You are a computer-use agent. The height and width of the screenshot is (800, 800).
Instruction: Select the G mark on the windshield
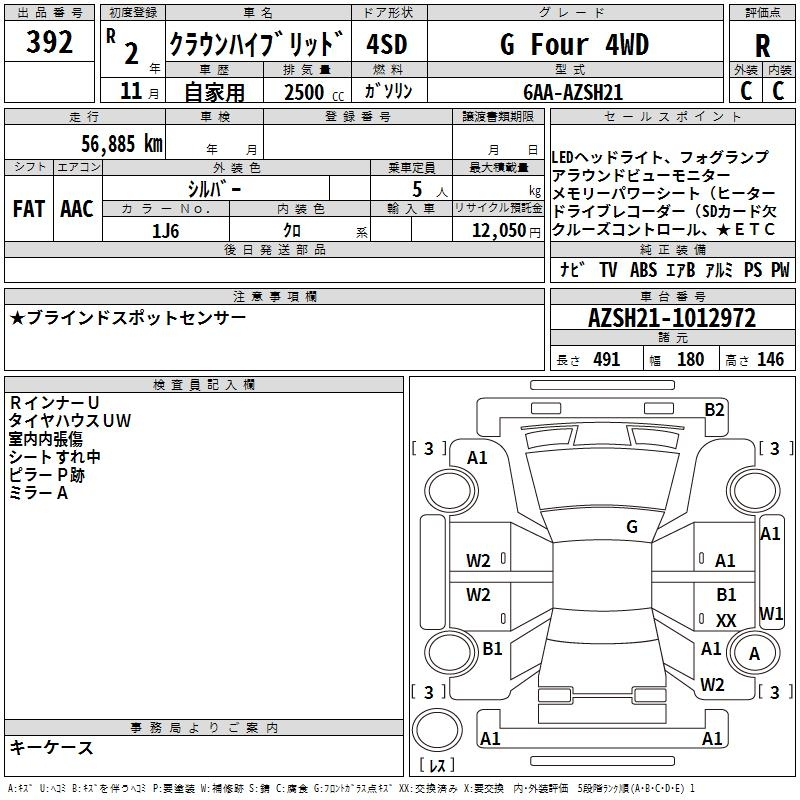click(631, 526)
